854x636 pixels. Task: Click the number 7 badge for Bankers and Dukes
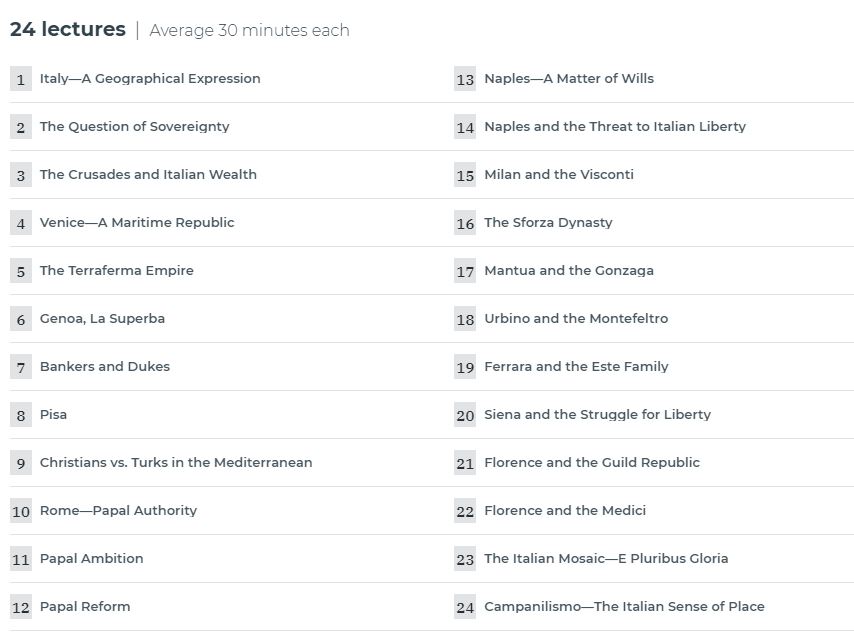[21, 367]
